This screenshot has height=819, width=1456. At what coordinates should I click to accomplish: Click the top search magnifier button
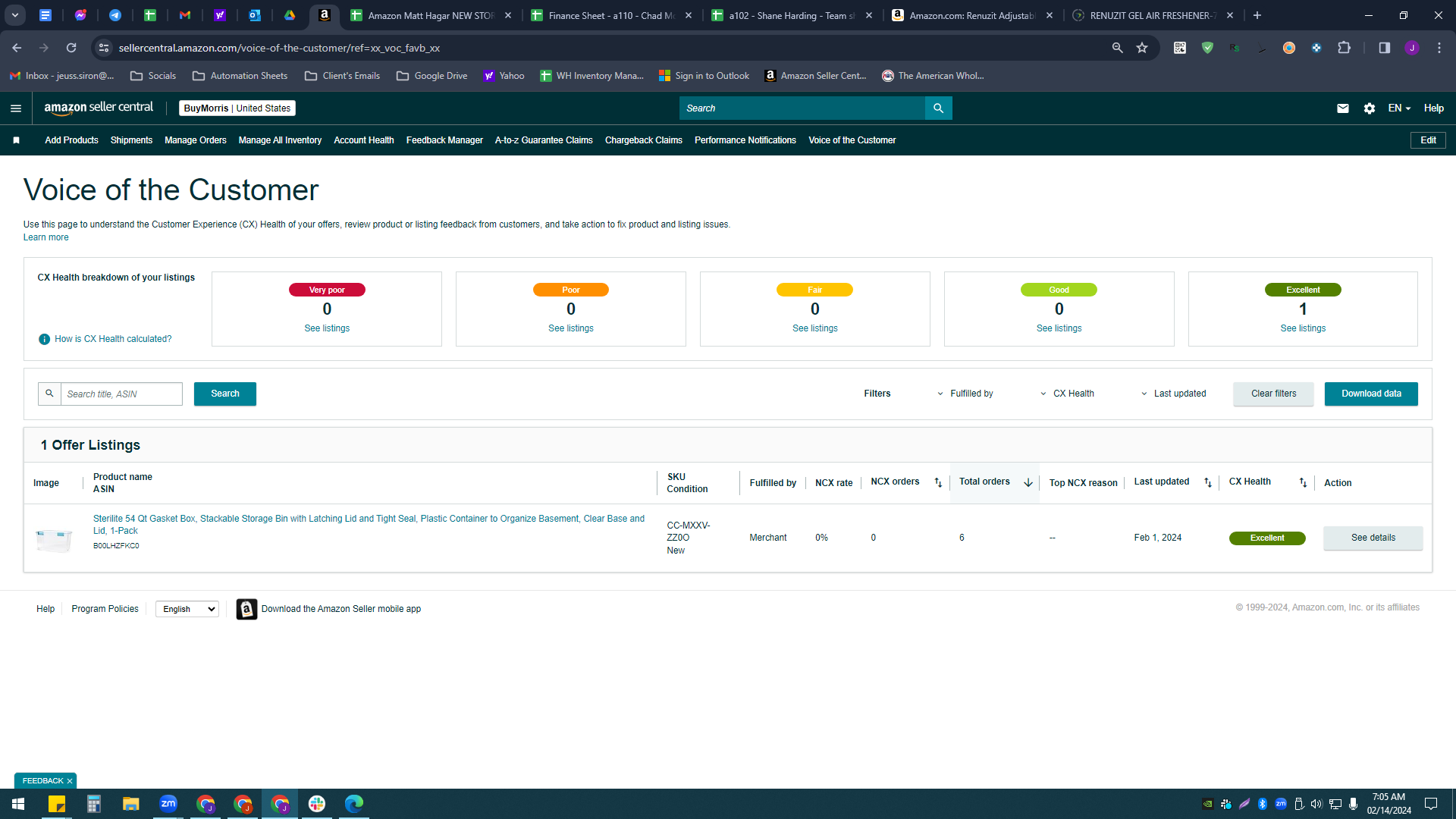pos(938,108)
